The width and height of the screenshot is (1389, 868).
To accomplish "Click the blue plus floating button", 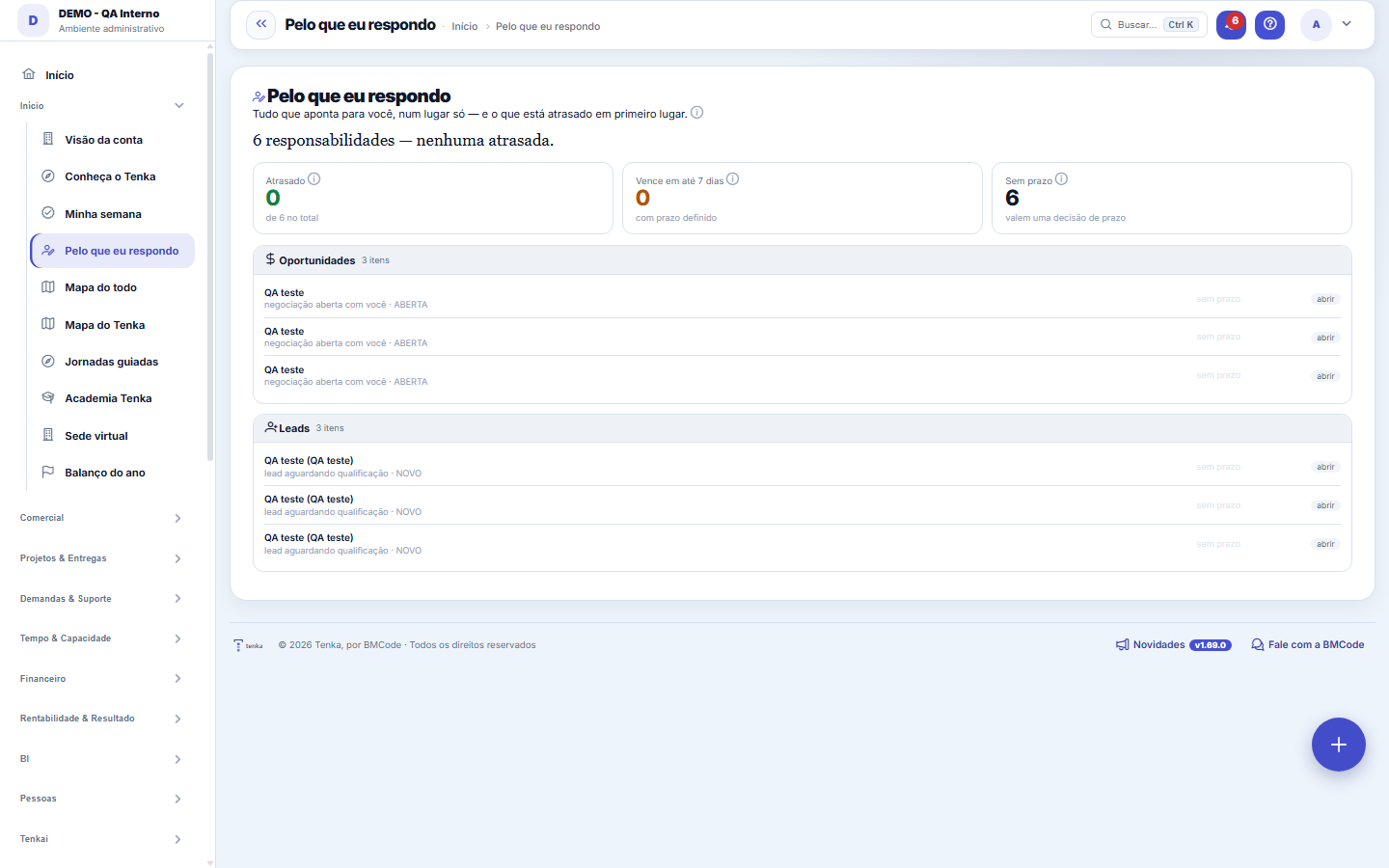I will [x=1338, y=745].
